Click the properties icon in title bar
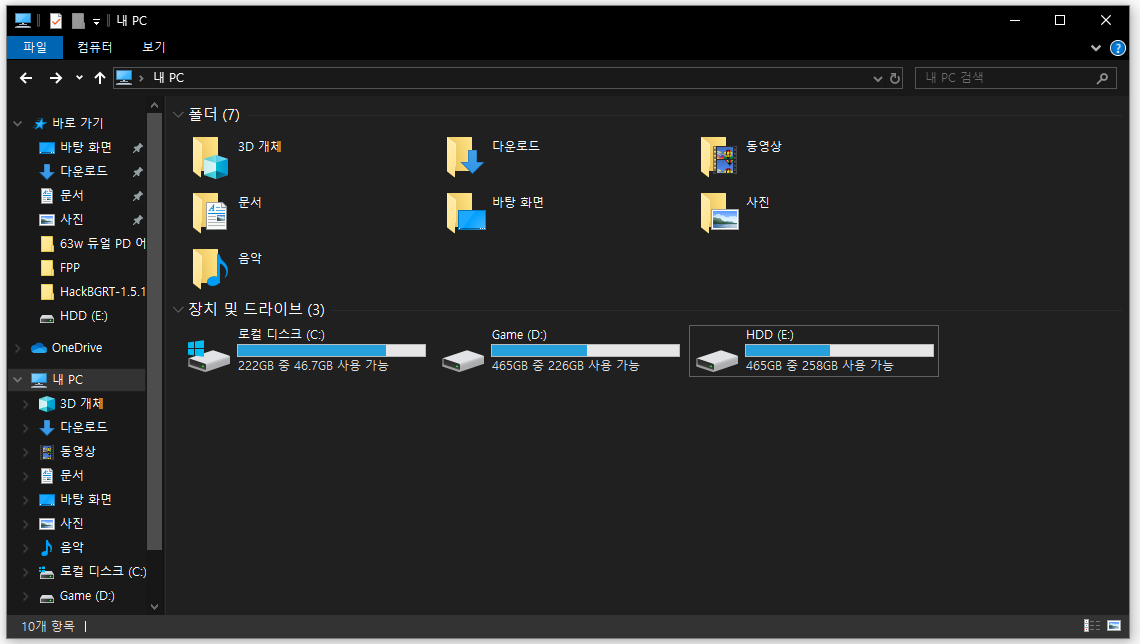 56,20
